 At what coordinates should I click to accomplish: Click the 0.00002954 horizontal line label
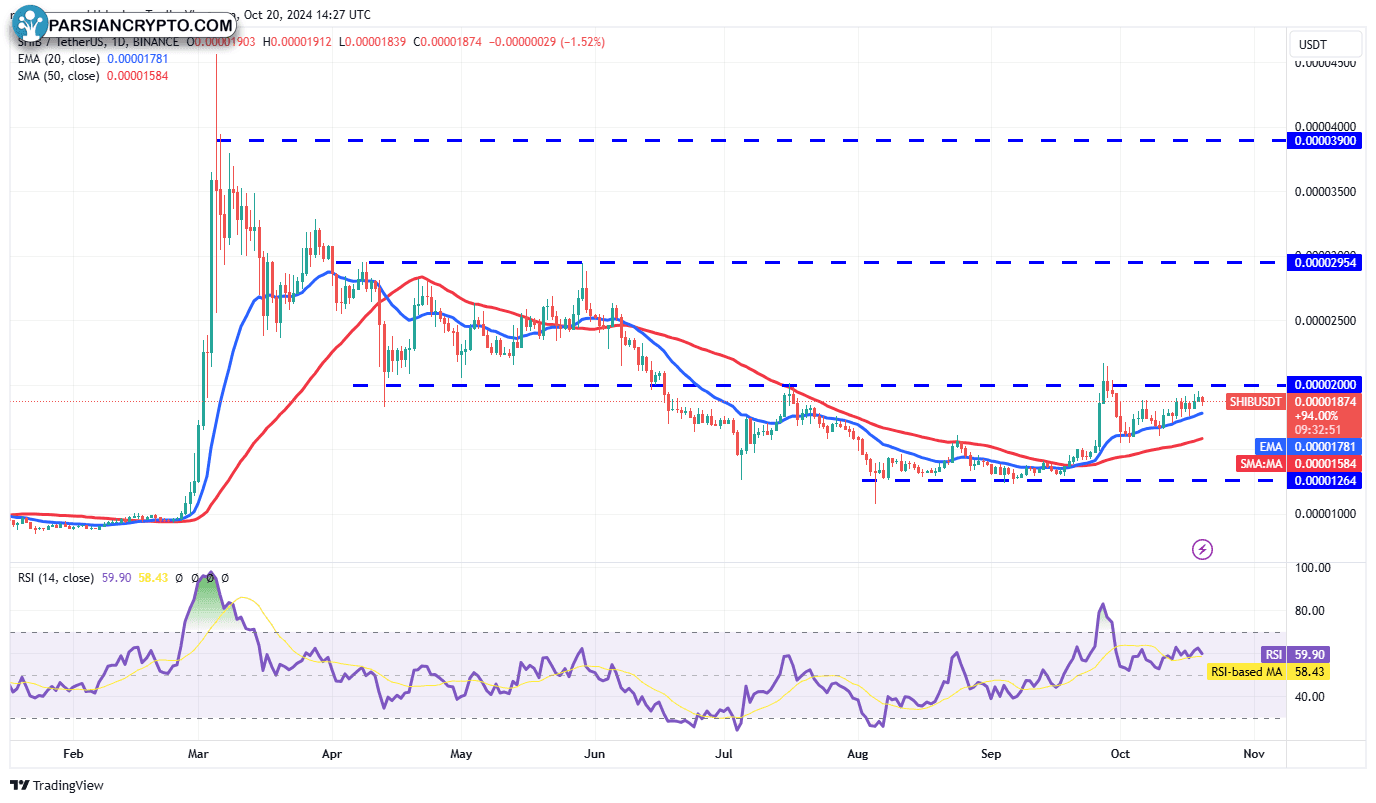(1327, 262)
